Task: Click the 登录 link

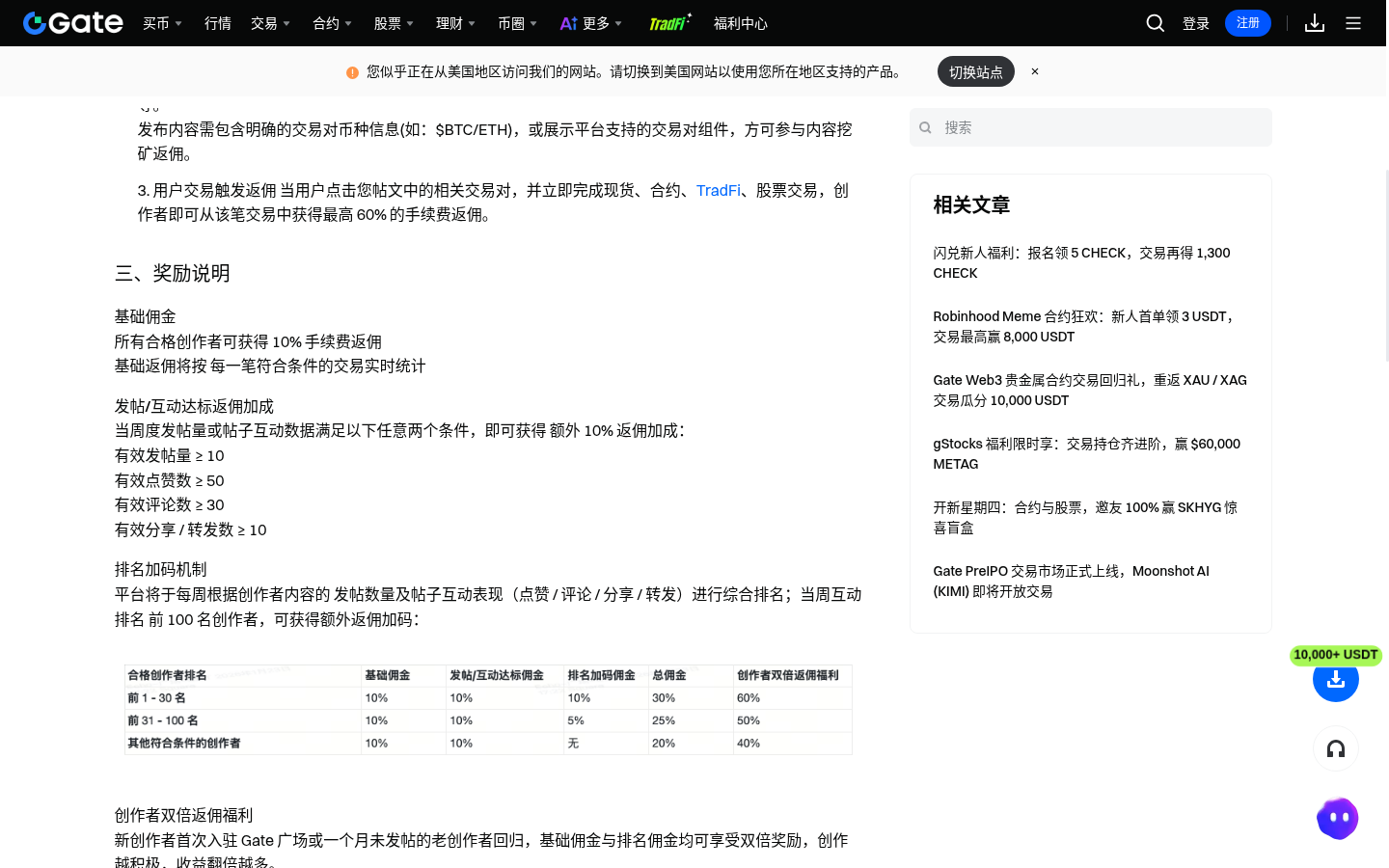Action: (1196, 23)
